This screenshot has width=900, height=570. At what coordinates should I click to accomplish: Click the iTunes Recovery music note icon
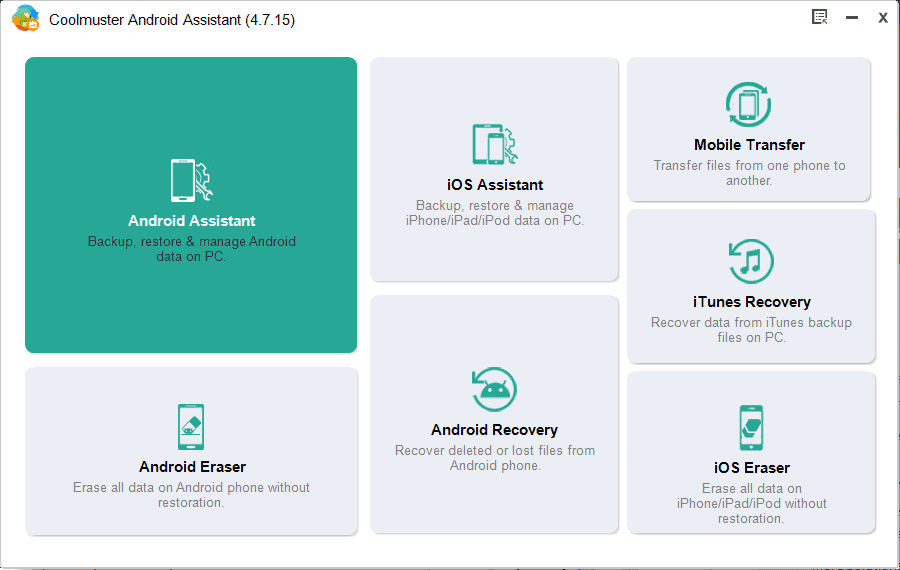(x=751, y=261)
